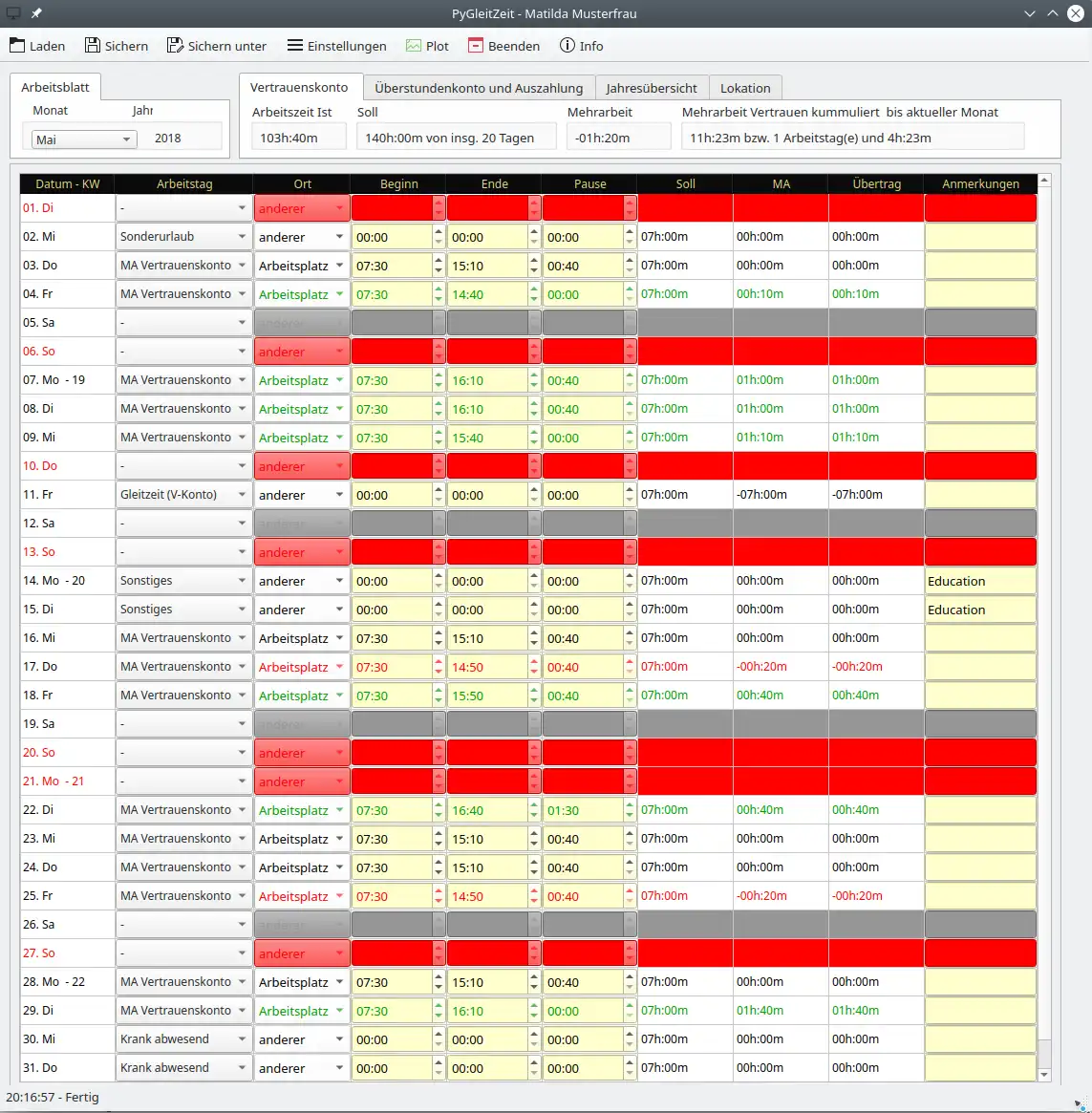
Task: Click status bar text 20:16:57 - Fertig
Action: point(53,1097)
